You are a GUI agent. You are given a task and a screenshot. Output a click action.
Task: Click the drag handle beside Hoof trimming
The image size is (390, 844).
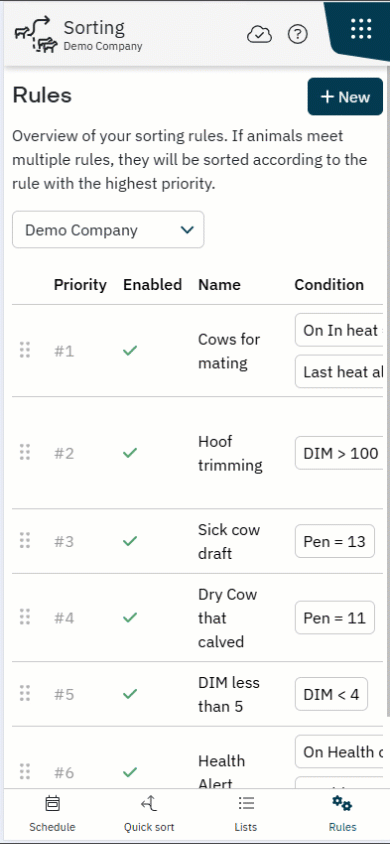[25, 452]
